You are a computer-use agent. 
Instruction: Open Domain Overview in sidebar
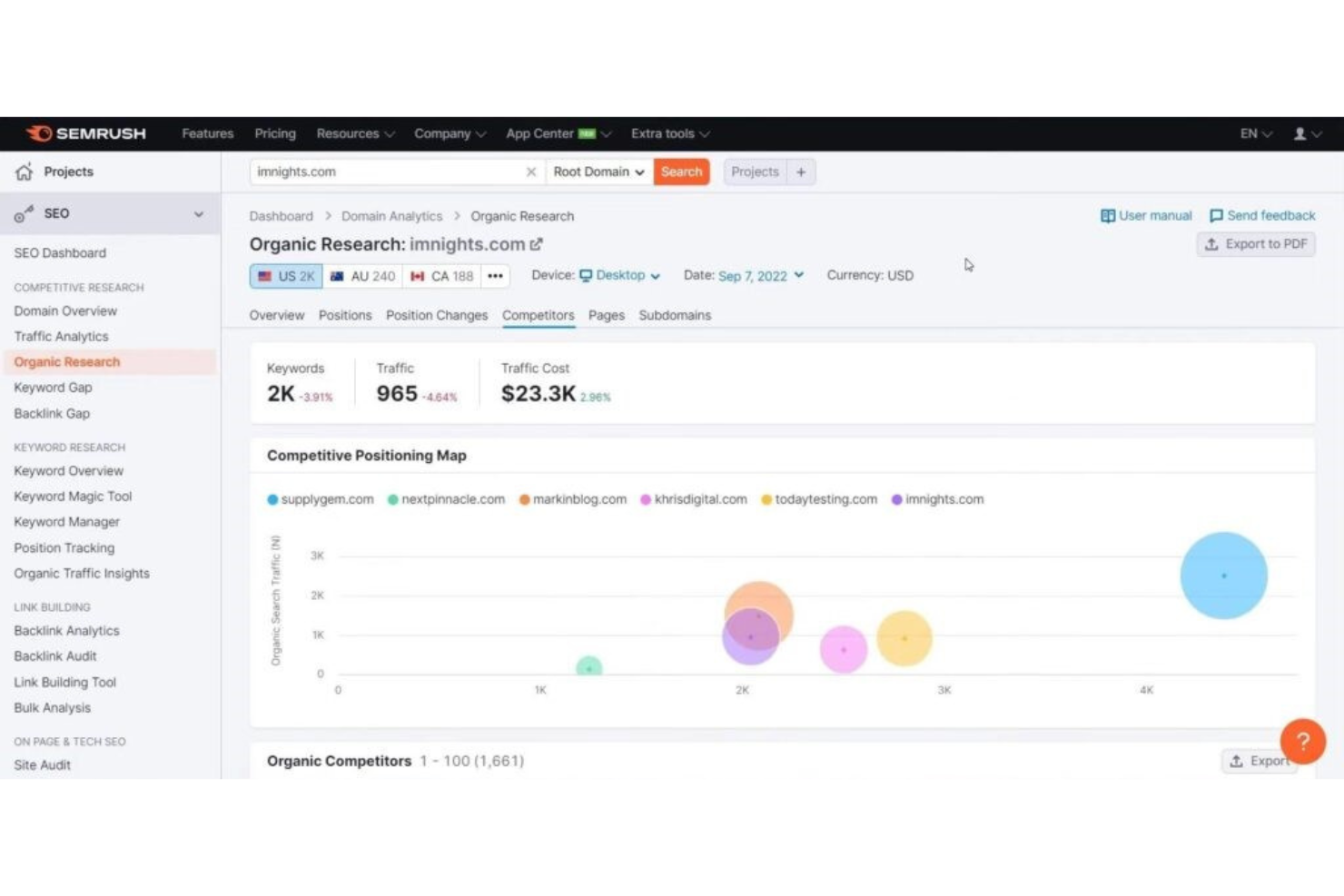pyautogui.click(x=65, y=310)
